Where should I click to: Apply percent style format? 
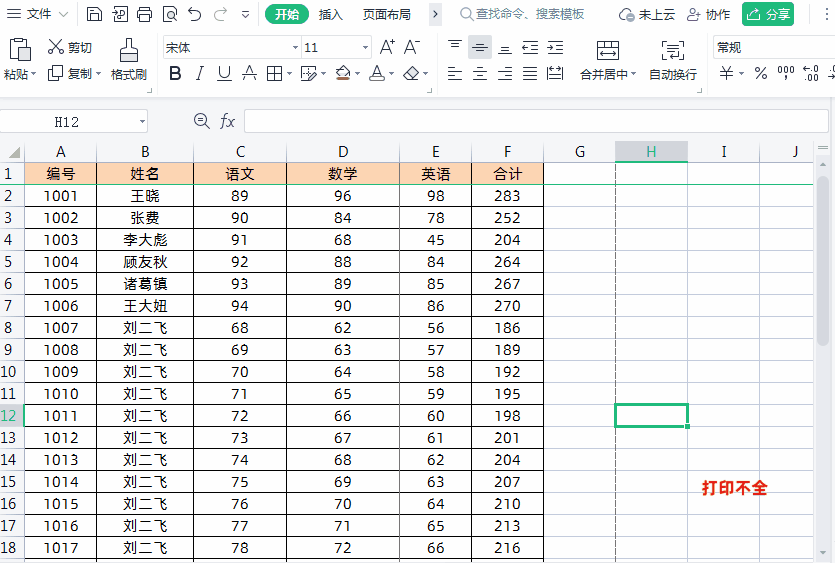point(760,73)
